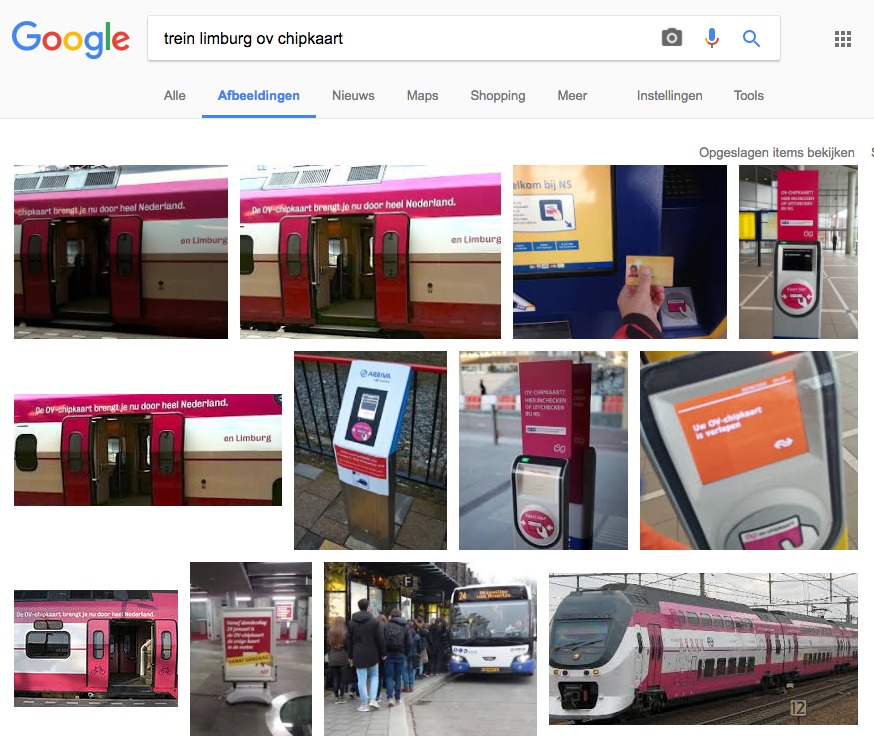The width and height of the screenshot is (874, 737).
Task: Click the blue magnifying glass search icon
Action: coord(751,38)
